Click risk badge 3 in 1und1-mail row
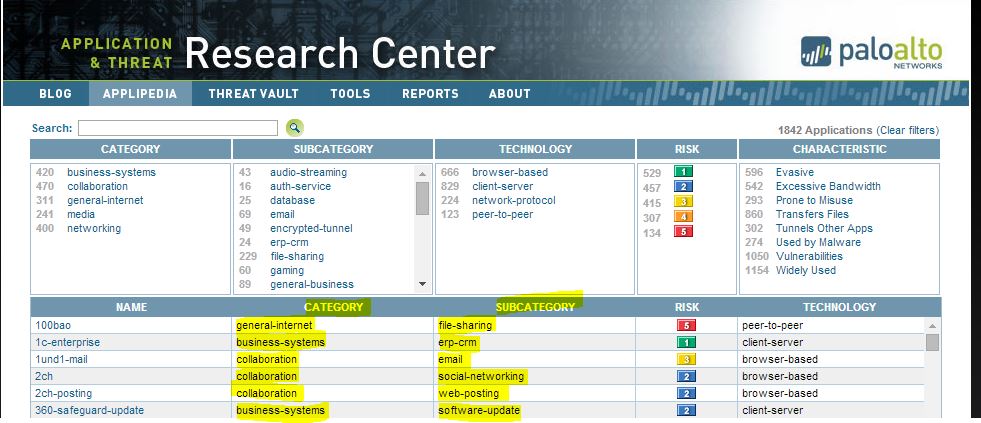 tap(686, 359)
